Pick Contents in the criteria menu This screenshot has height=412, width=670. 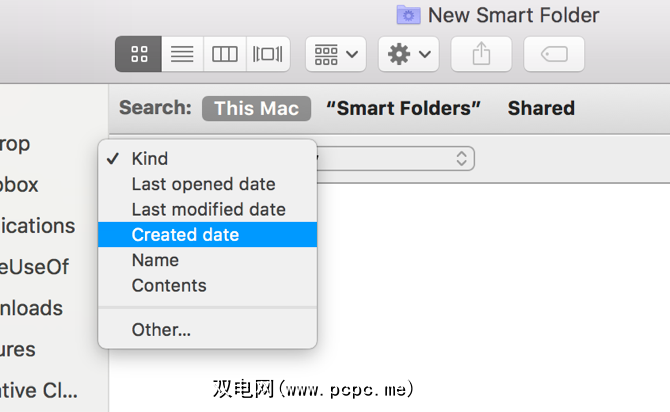click(x=169, y=285)
